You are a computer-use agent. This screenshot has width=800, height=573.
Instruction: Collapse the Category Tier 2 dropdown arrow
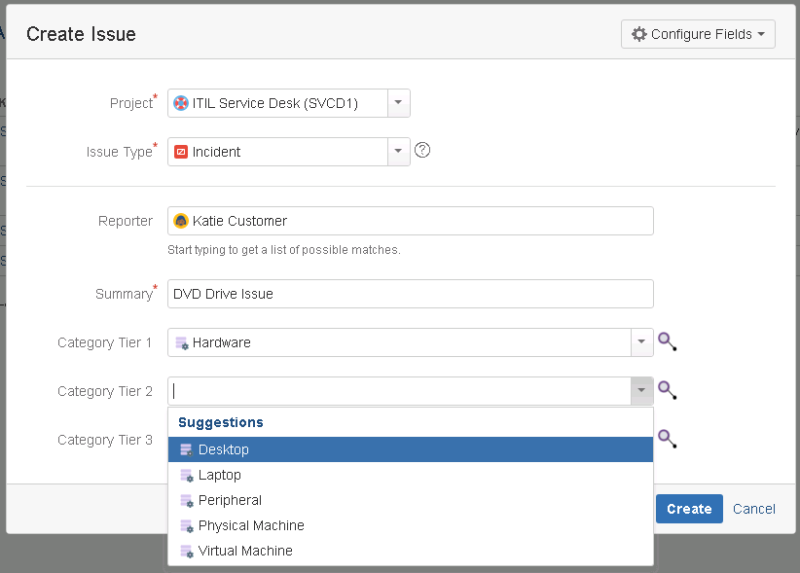[641, 391]
